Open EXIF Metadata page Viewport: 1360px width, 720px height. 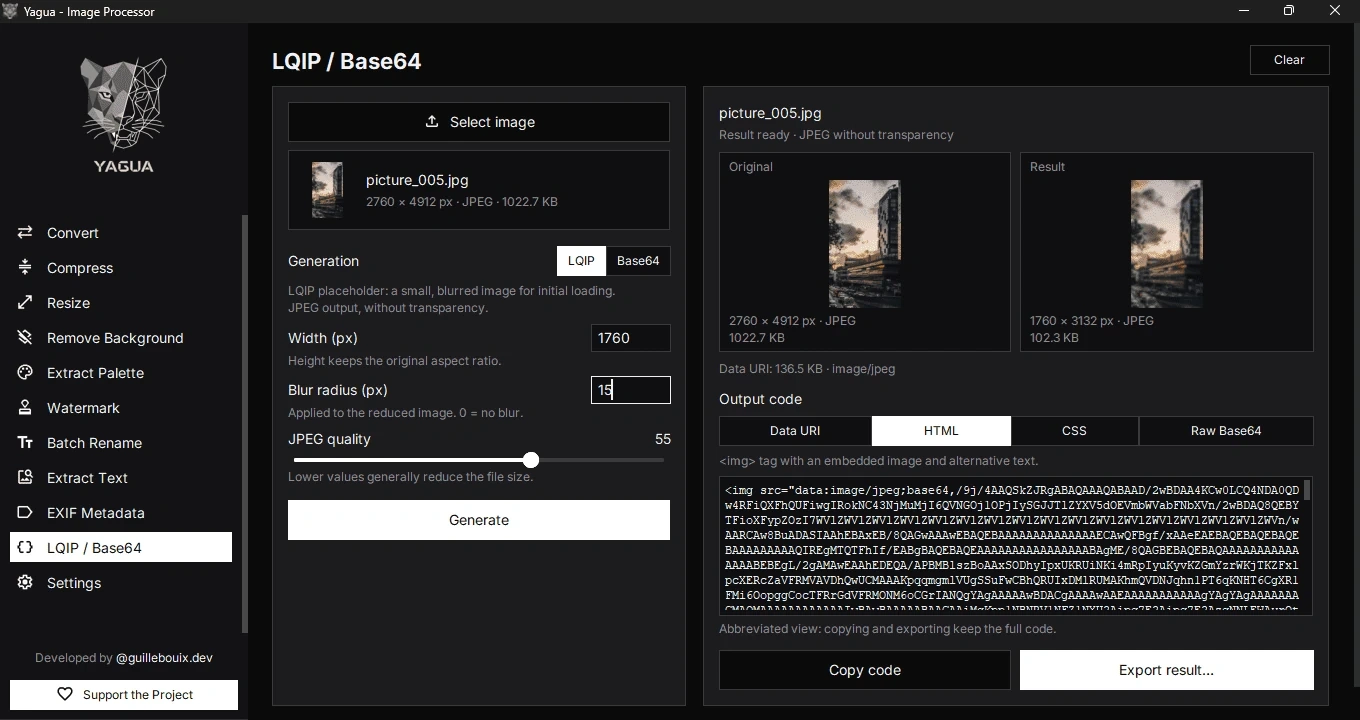(121, 513)
